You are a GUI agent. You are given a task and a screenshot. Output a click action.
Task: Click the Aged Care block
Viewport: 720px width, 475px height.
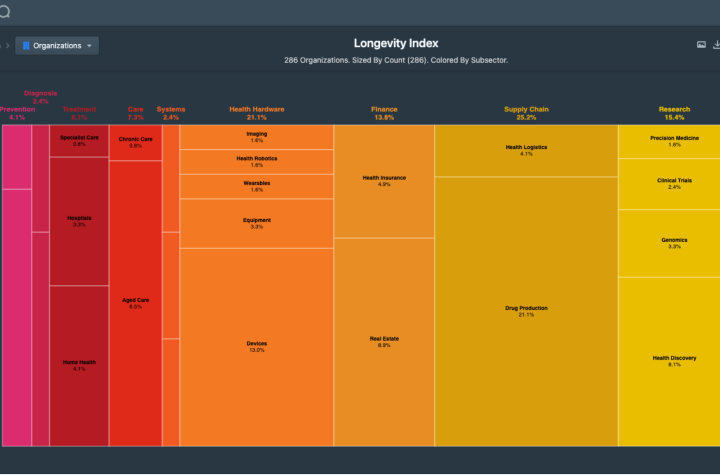point(135,303)
